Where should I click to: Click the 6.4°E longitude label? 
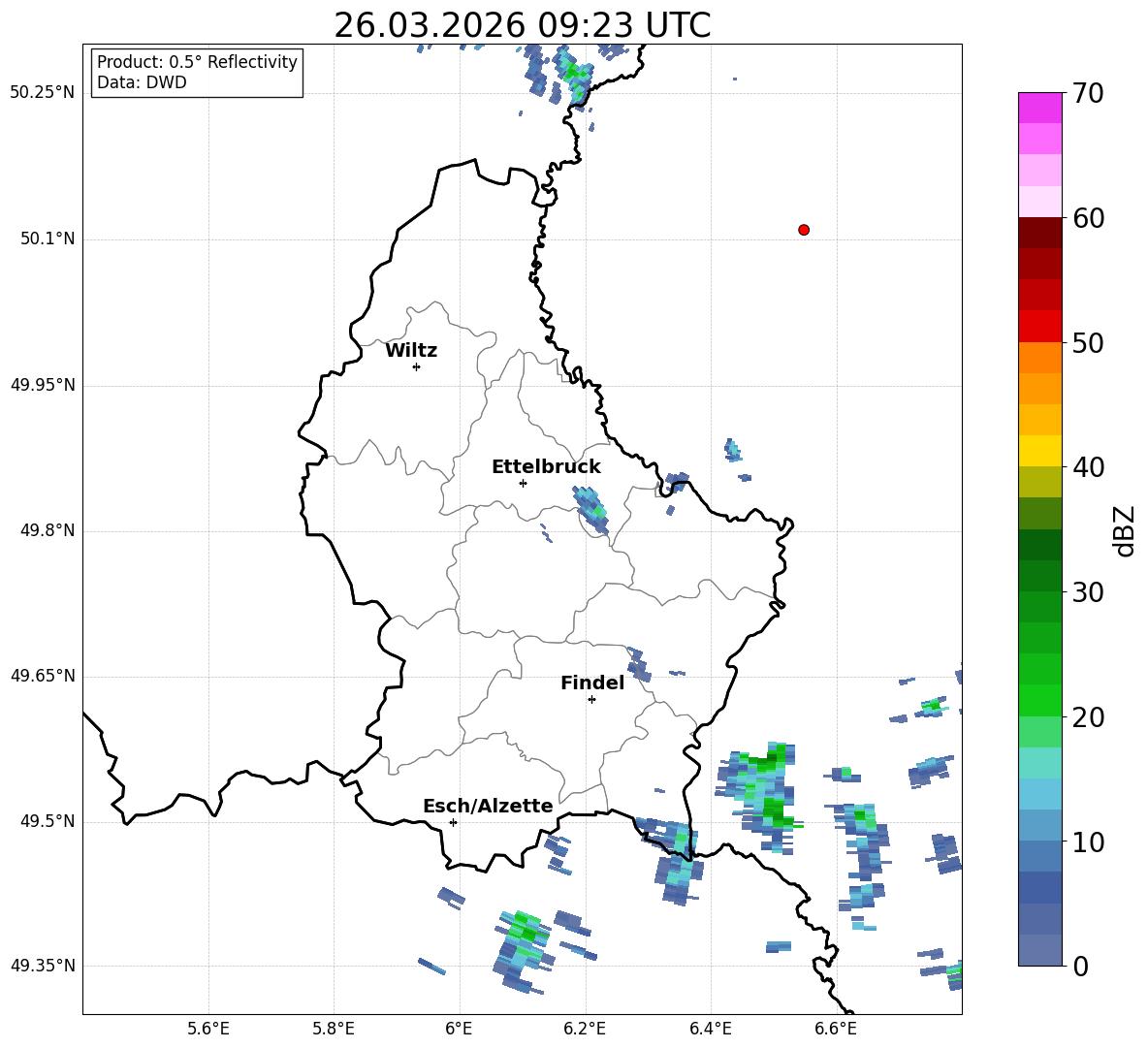coord(710,1030)
